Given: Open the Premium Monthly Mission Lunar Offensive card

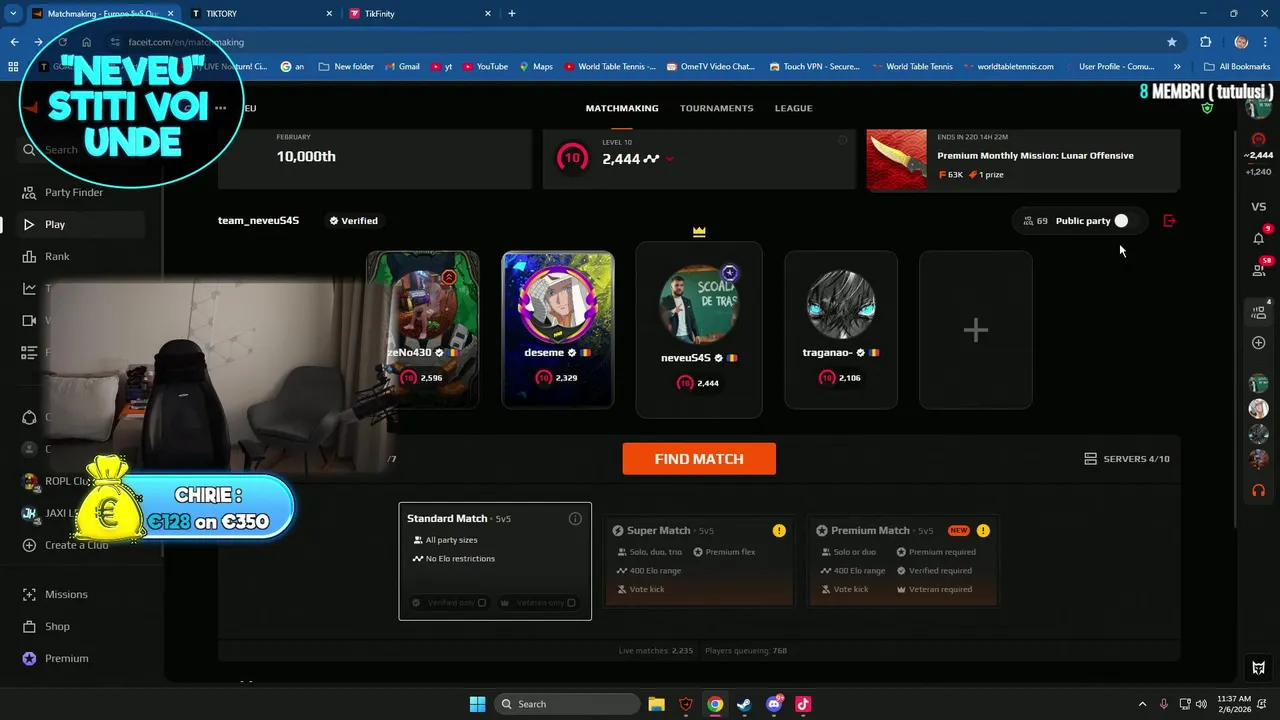Looking at the screenshot, I should coord(1023,158).
